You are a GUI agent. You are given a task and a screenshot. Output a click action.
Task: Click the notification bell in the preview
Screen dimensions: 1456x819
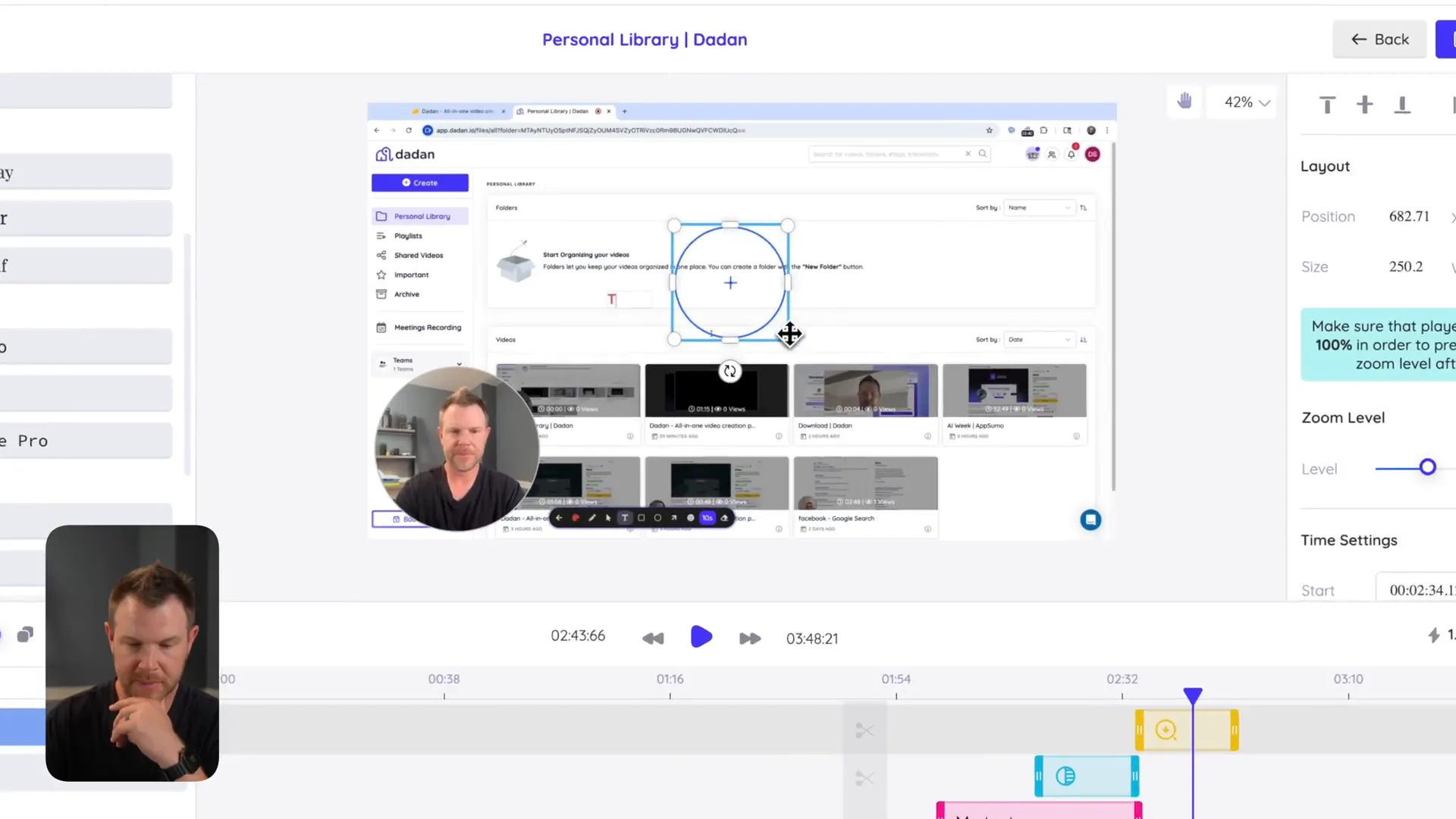click(1072, 154)
